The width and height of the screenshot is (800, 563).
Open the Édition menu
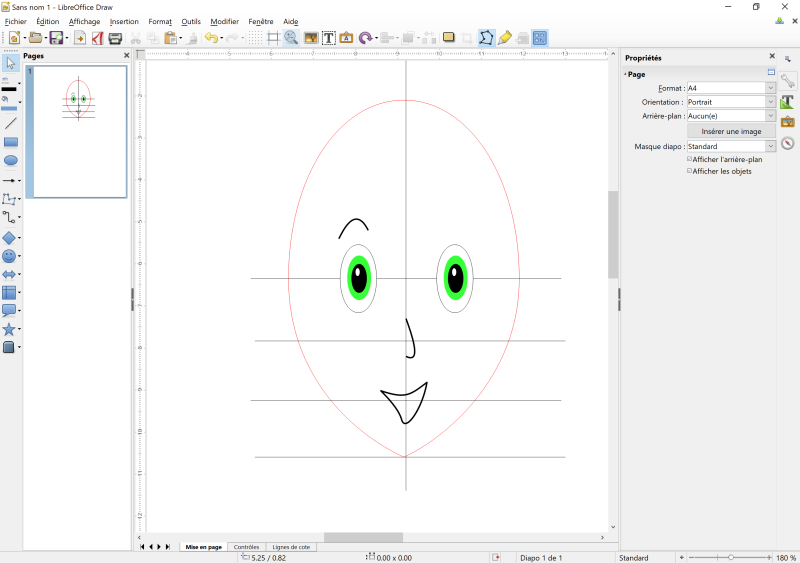47,21
